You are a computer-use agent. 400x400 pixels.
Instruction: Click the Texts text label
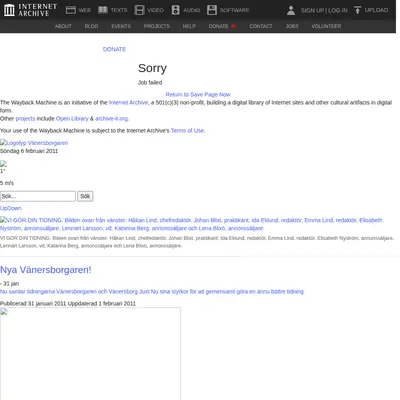119,10
